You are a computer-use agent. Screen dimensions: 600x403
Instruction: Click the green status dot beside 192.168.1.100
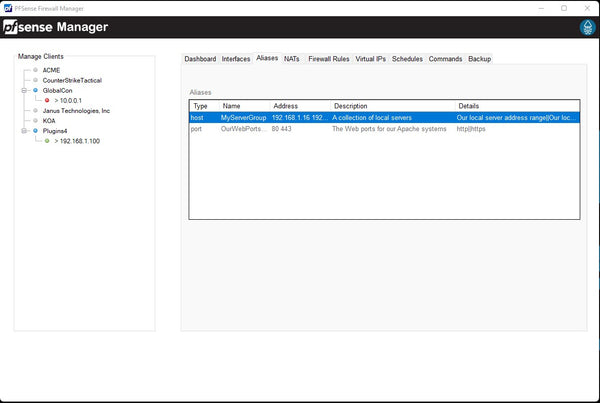click(46, 141)
